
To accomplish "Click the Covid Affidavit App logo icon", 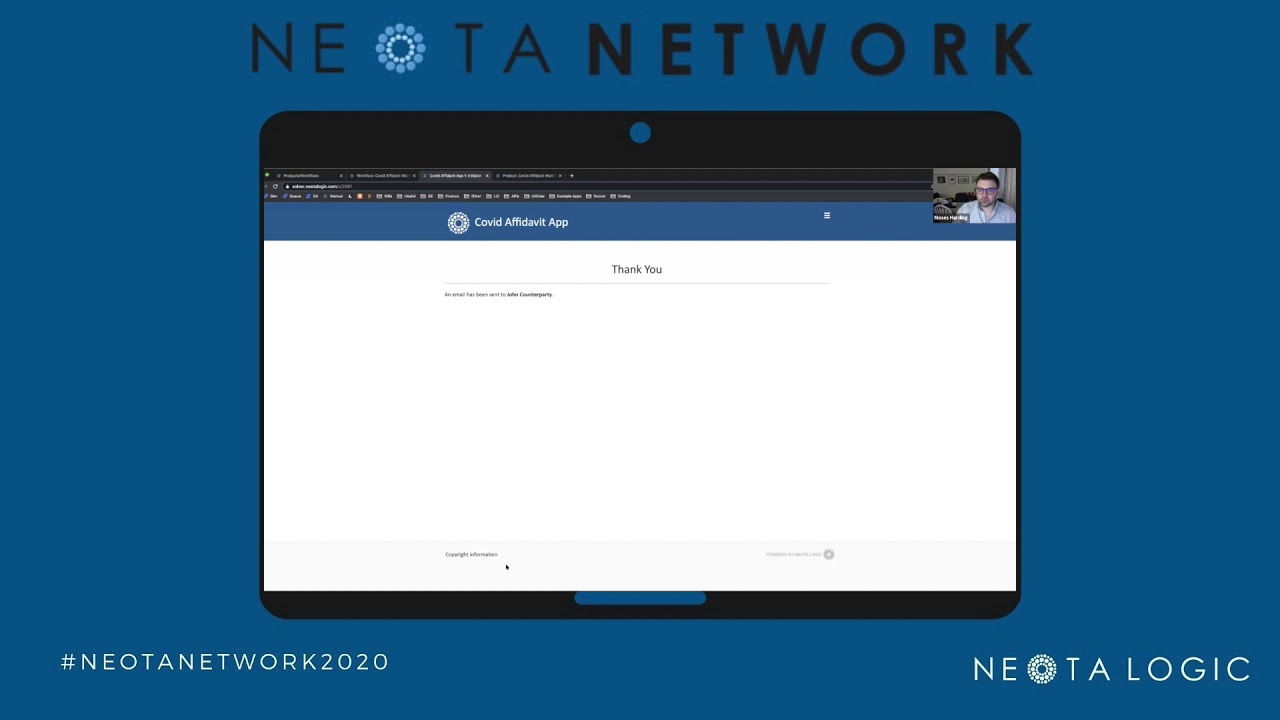I will 458,223.
